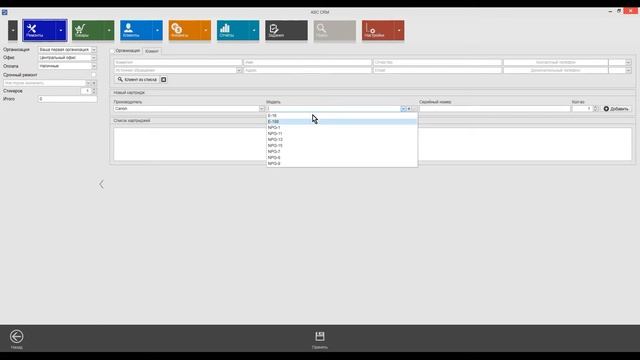Screen dimensions: 640x360
Task: Select NPG-7 in the model list
Action: tap(342, 151)
